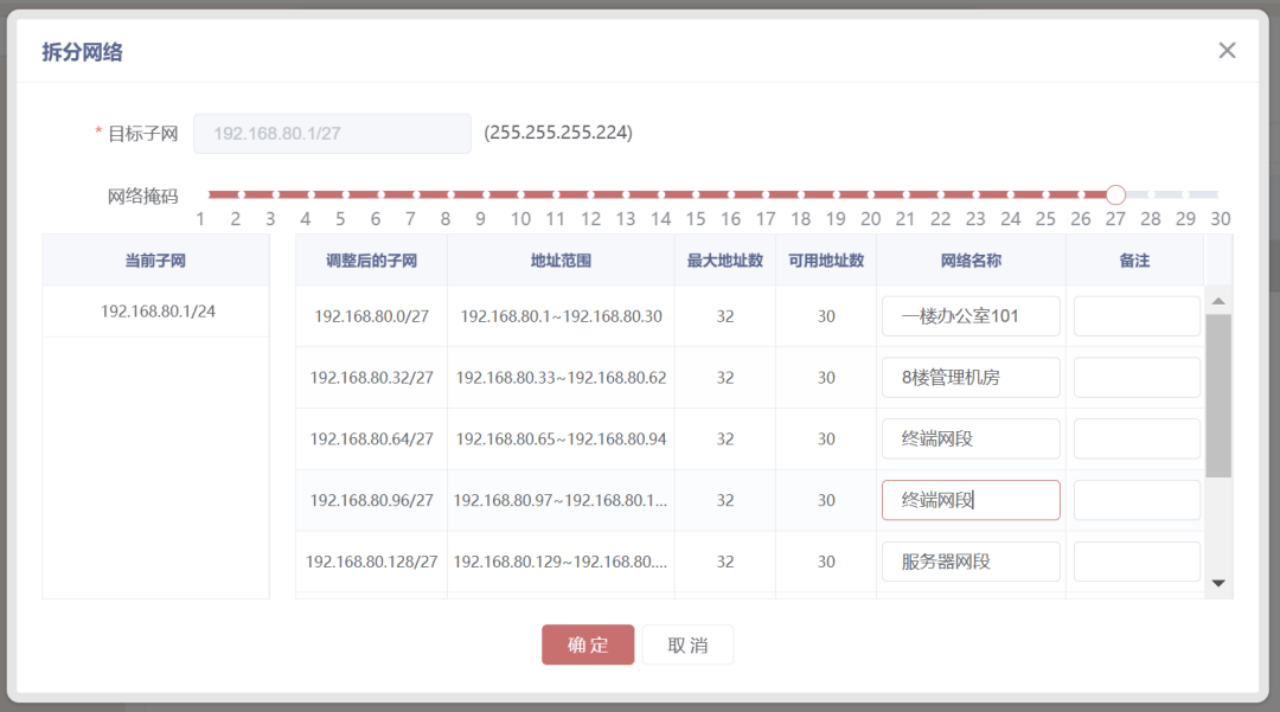Screen dimensions: 1280x712
Task: Close the 拆分网络 dialog with X
Action: coord(1227,51)
